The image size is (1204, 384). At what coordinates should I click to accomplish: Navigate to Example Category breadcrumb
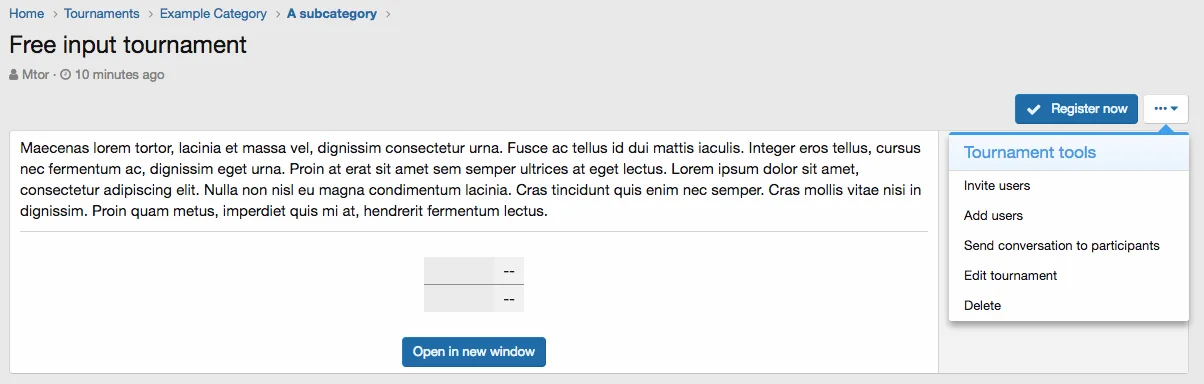tap(213, 14)
